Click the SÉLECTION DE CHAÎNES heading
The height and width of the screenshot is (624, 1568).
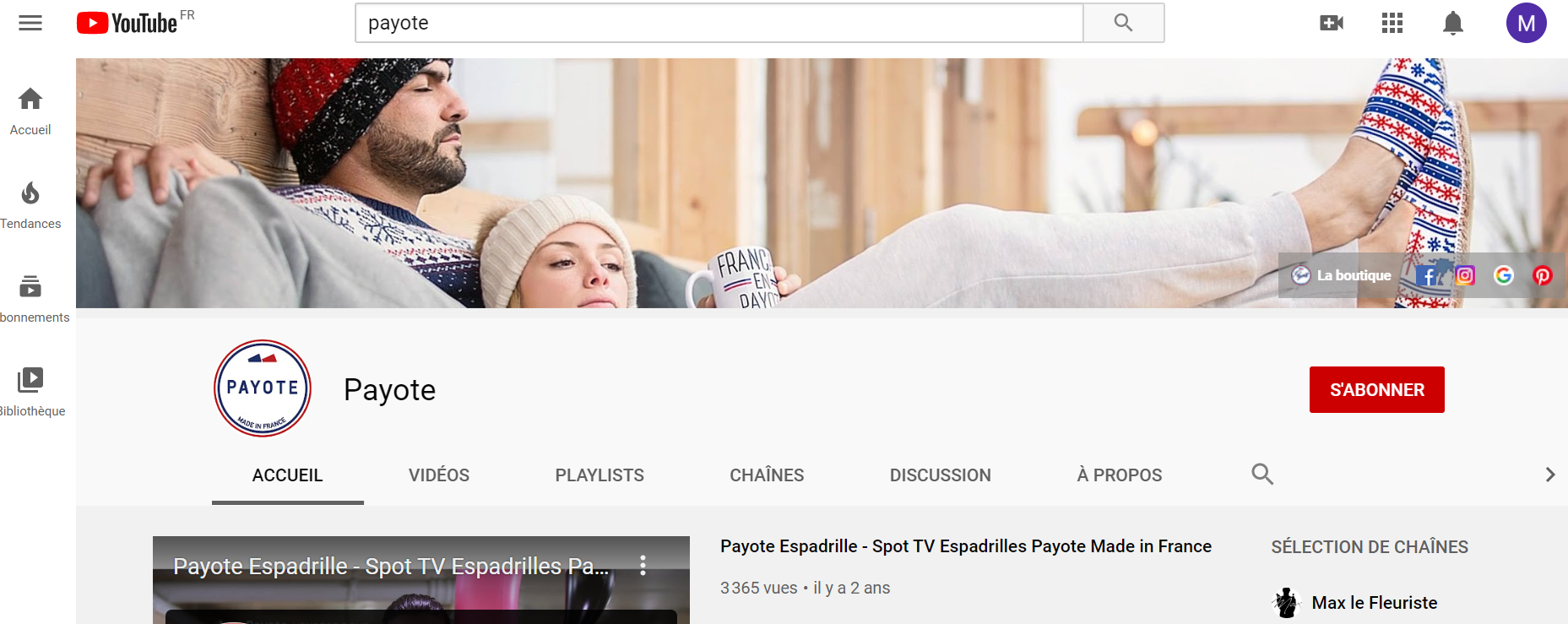[x=1370, y=547]
